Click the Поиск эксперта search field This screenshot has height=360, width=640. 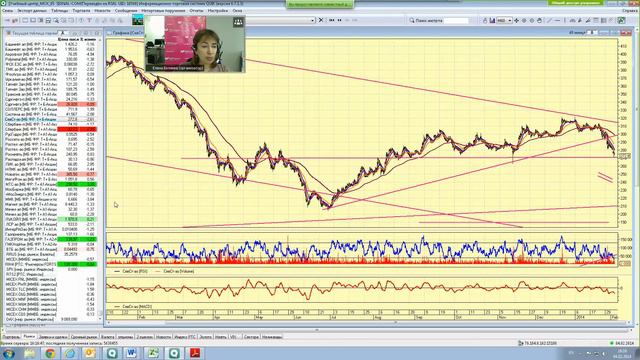[456, 20]
